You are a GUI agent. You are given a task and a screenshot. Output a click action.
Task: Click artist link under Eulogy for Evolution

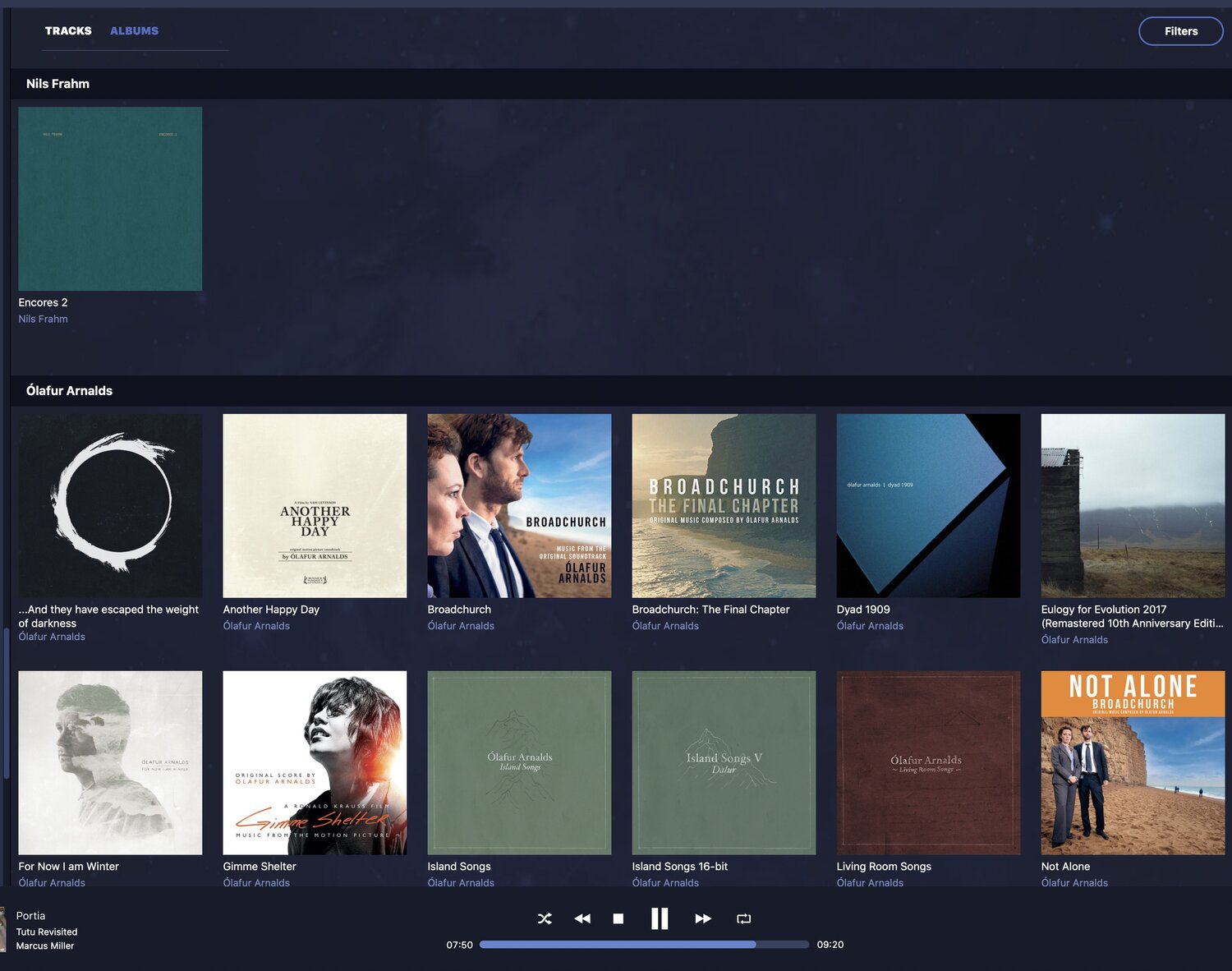click(x=1074, y=640)
